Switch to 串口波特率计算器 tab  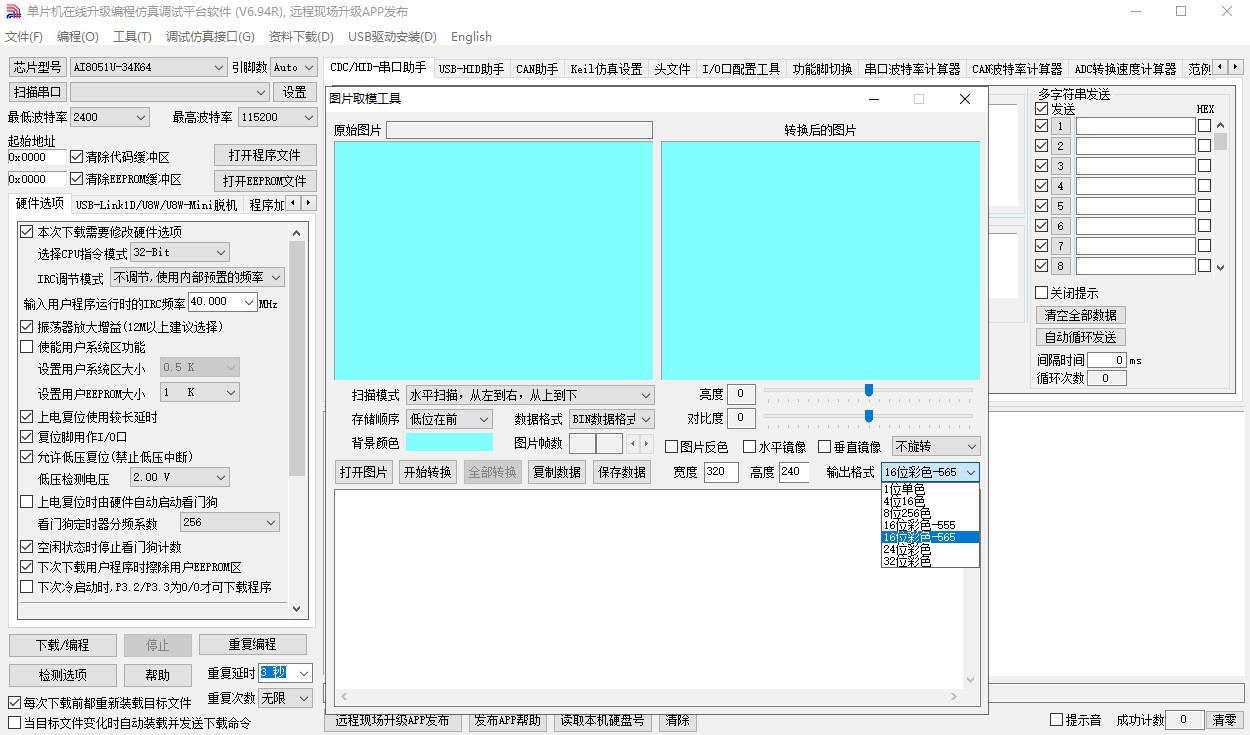click(912, 69)
